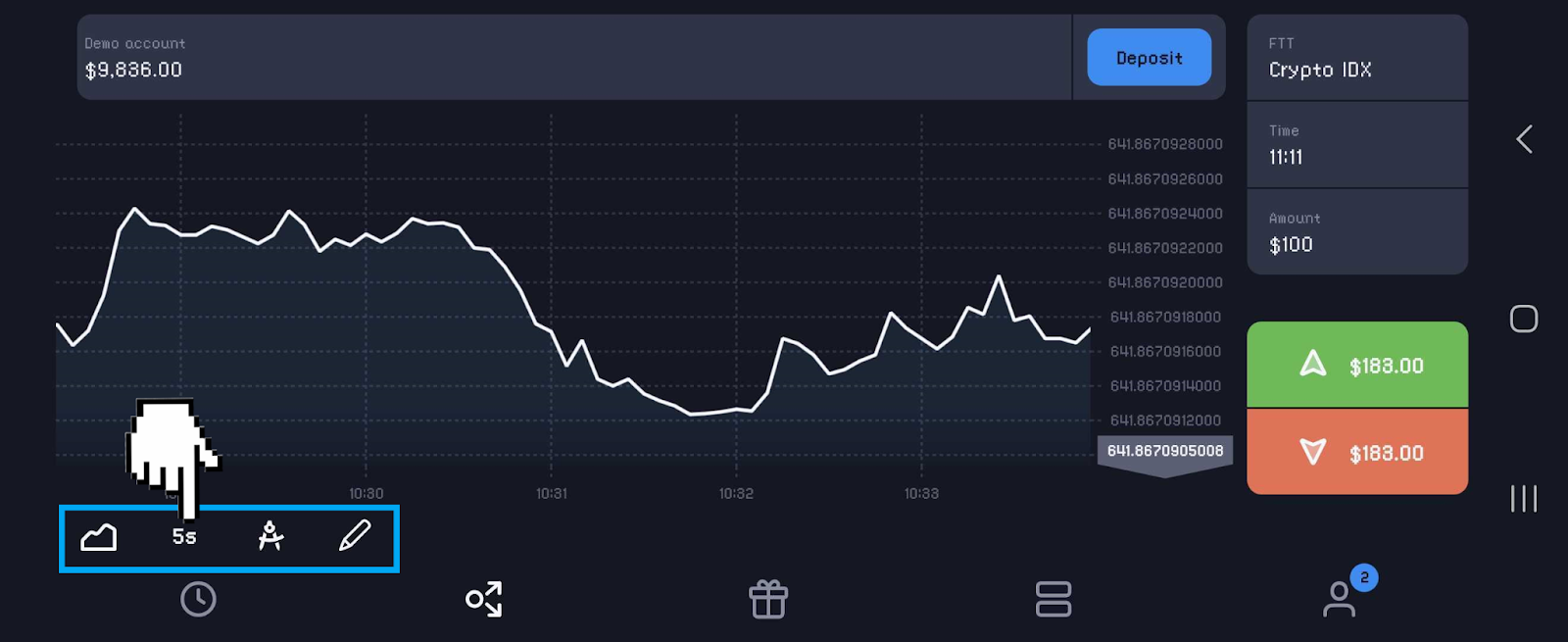Open the stacked cards menu icon

click(1053, 599)
